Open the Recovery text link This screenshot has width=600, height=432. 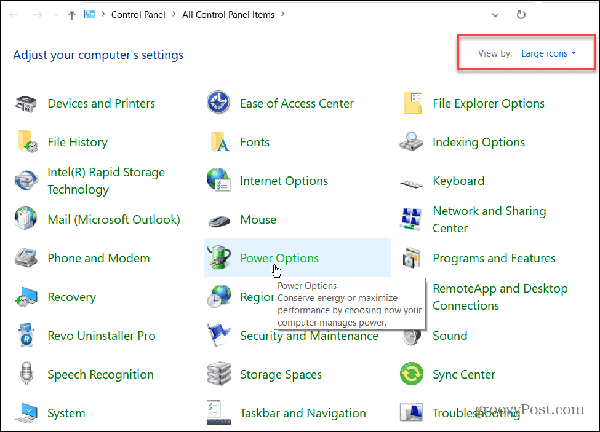click(x=72, y=297)
